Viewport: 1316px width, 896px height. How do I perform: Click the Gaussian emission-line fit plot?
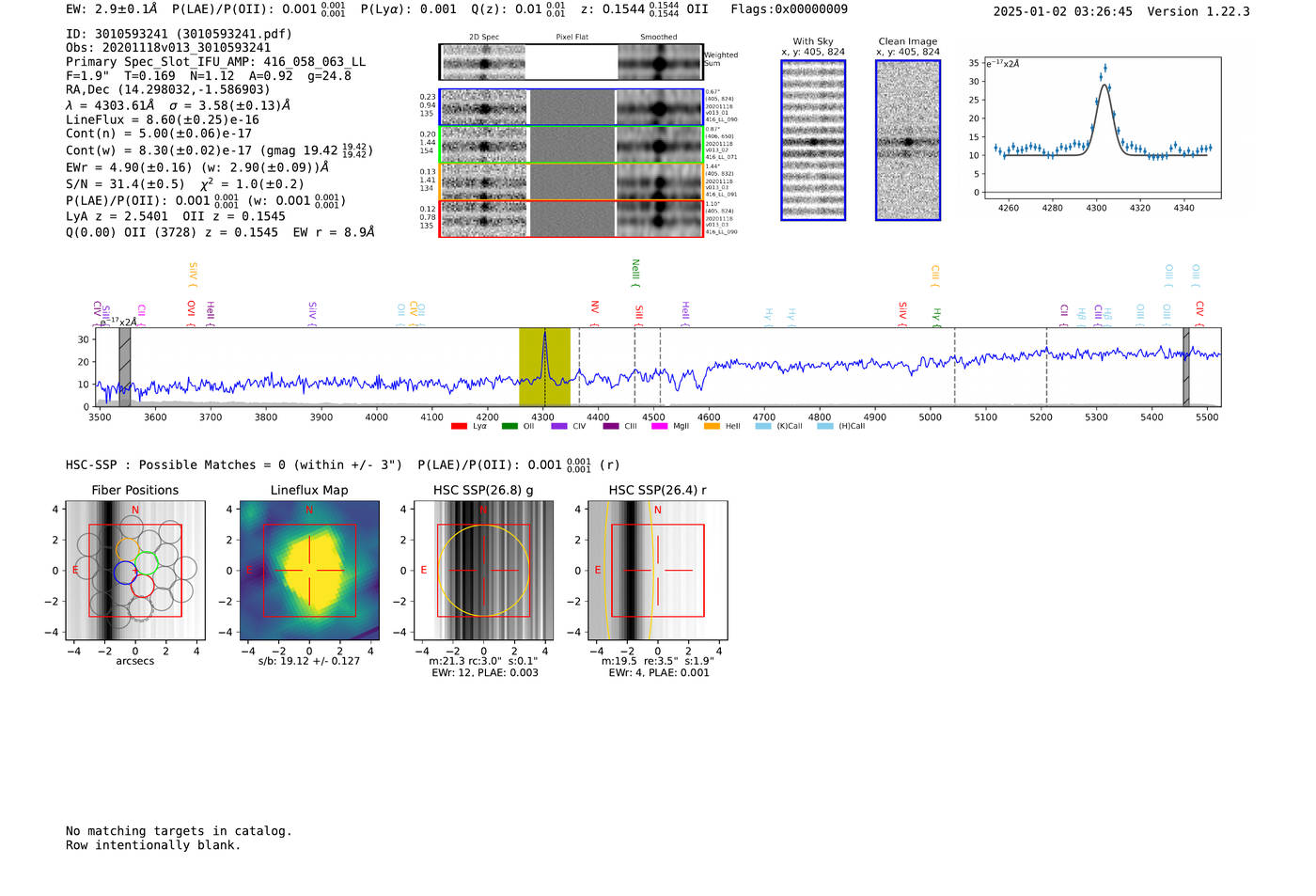tap(1102, 128)
